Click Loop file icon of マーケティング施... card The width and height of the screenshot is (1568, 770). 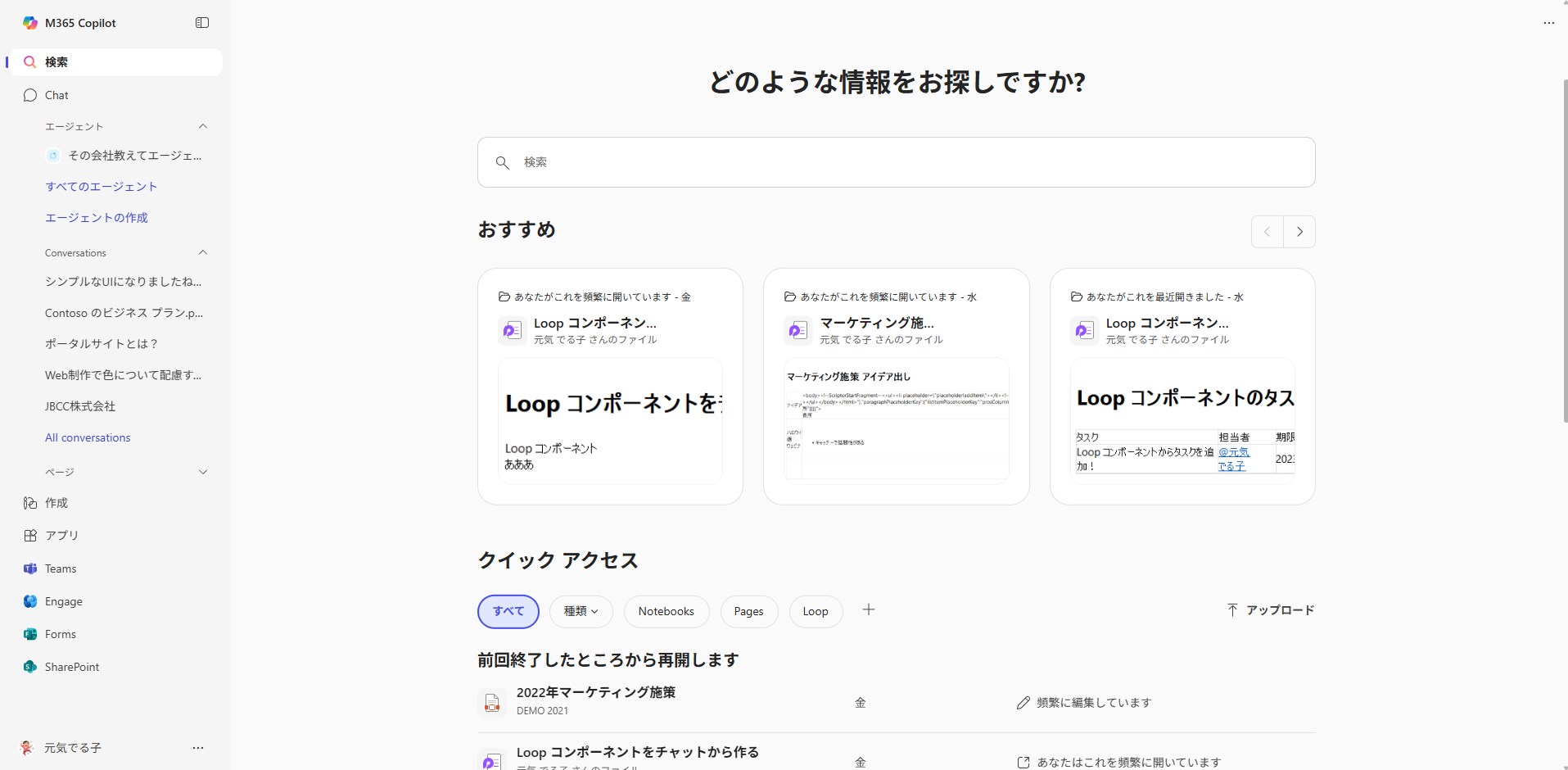(x=798, y=330)
